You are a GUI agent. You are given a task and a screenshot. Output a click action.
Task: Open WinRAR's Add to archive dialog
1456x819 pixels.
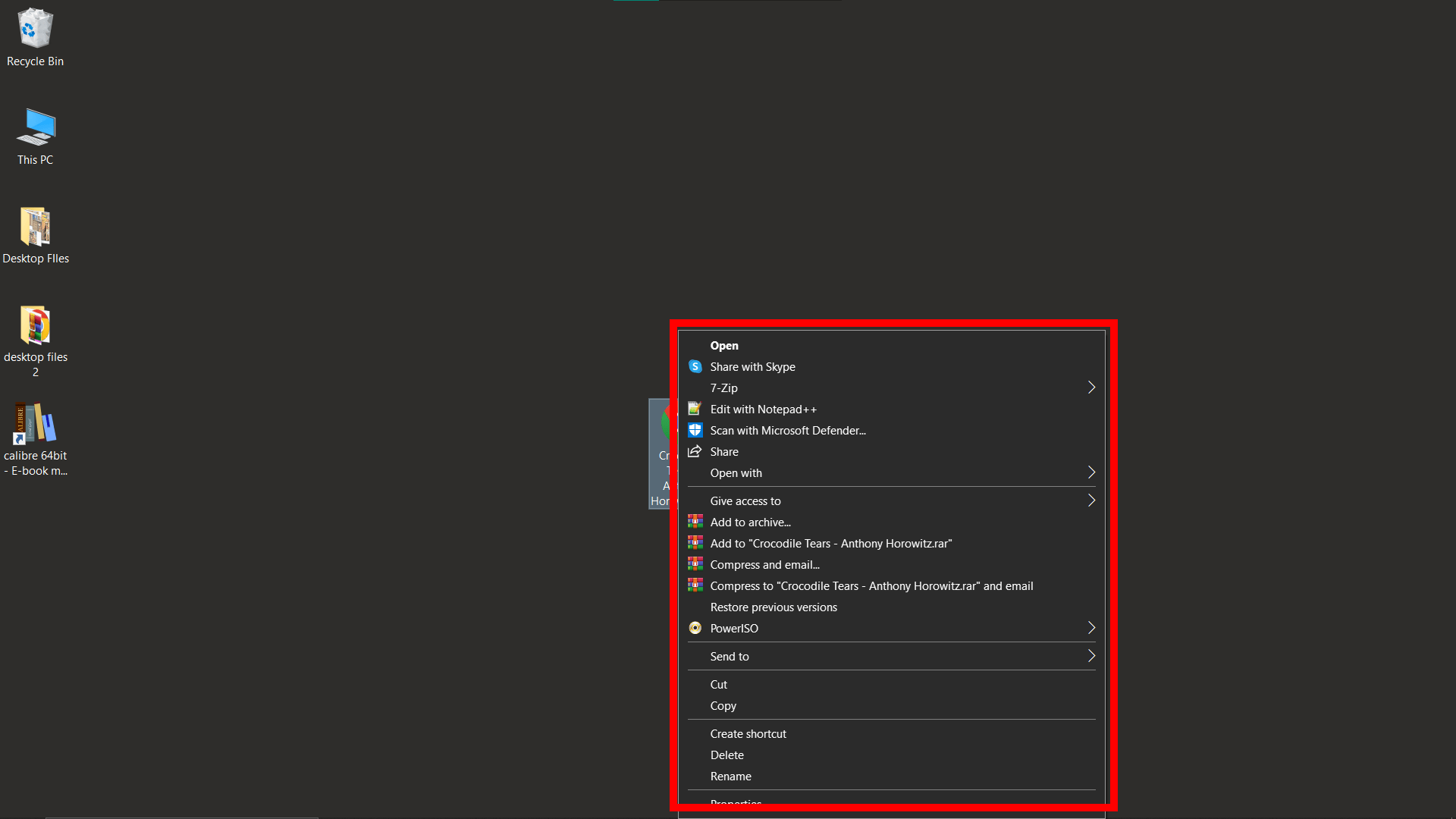[750, 522]
